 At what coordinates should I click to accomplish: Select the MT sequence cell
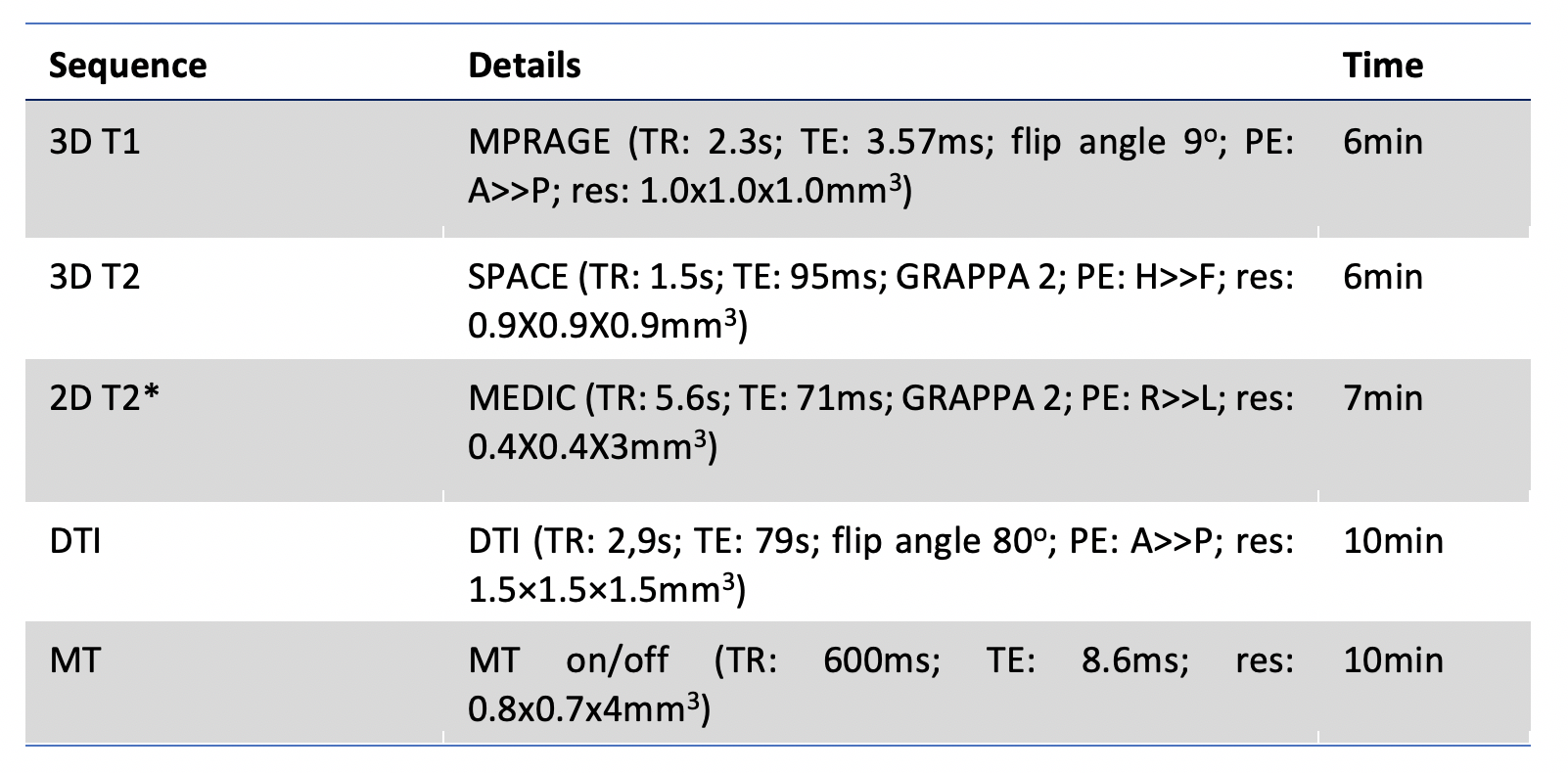75,660
